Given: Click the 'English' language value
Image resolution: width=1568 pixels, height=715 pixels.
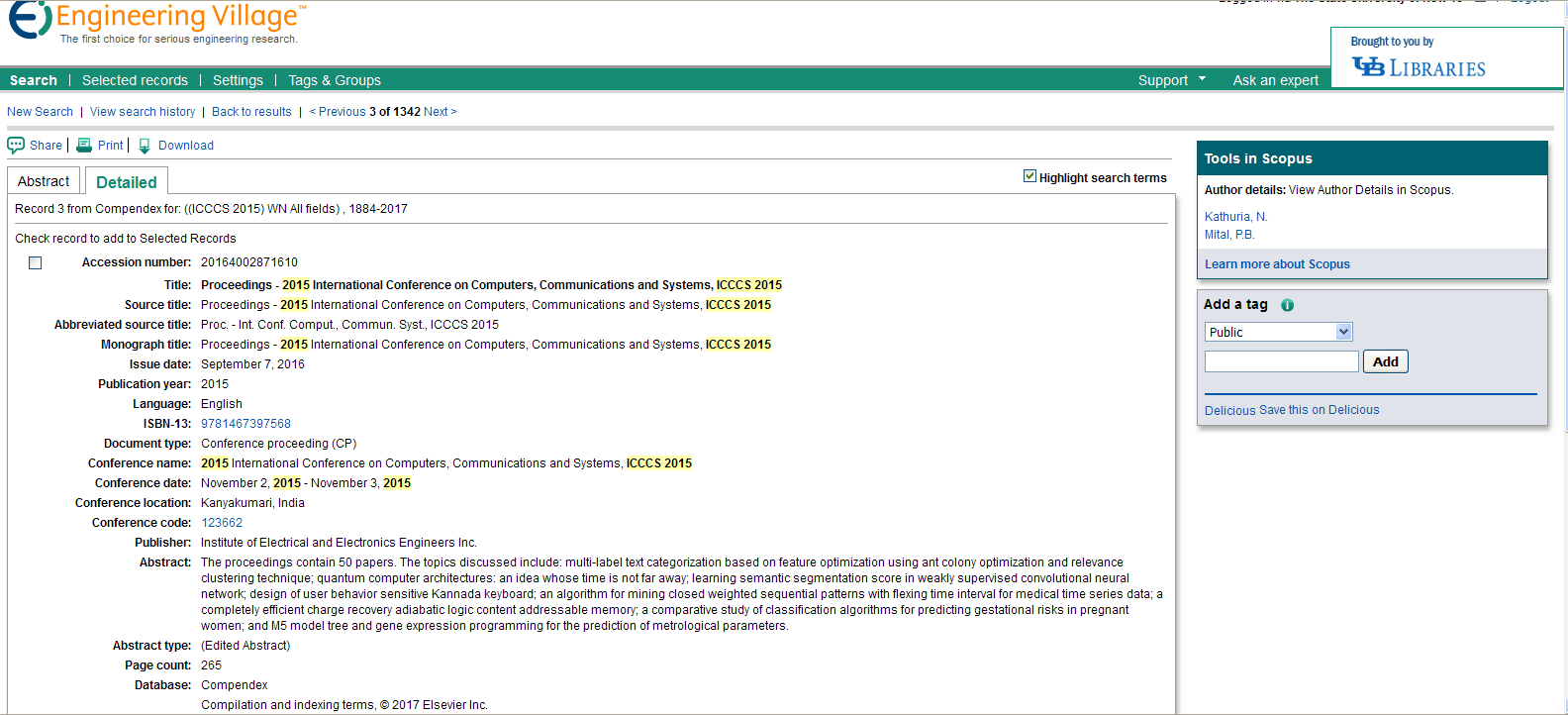Looking at the screenshot, I should (x=222, y=404).
